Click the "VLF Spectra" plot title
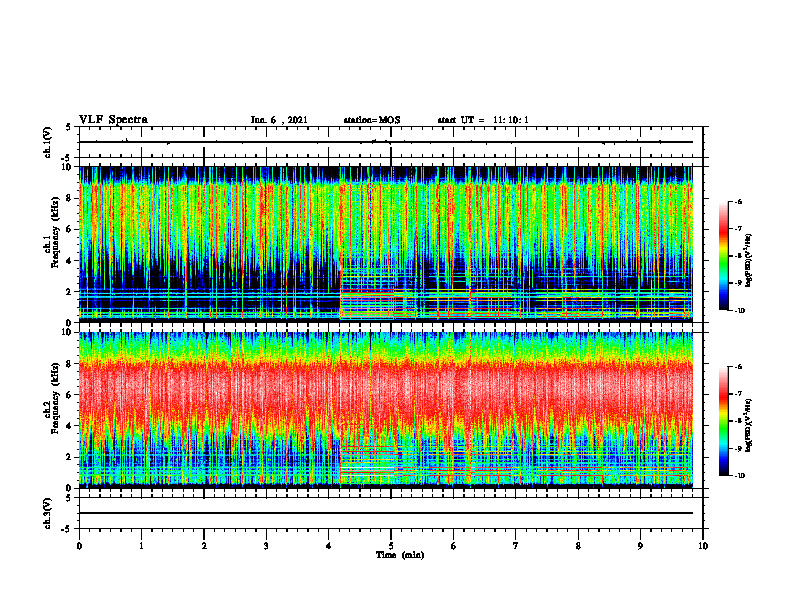The image size is (792, 612). pyautogui.click(x=113, y=120)
